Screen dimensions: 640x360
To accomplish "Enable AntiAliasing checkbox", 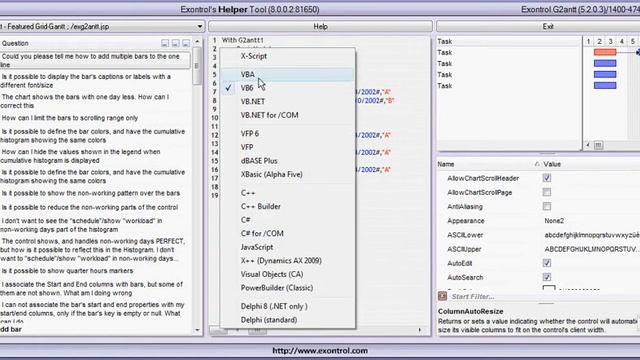I will tap(547, 207).
